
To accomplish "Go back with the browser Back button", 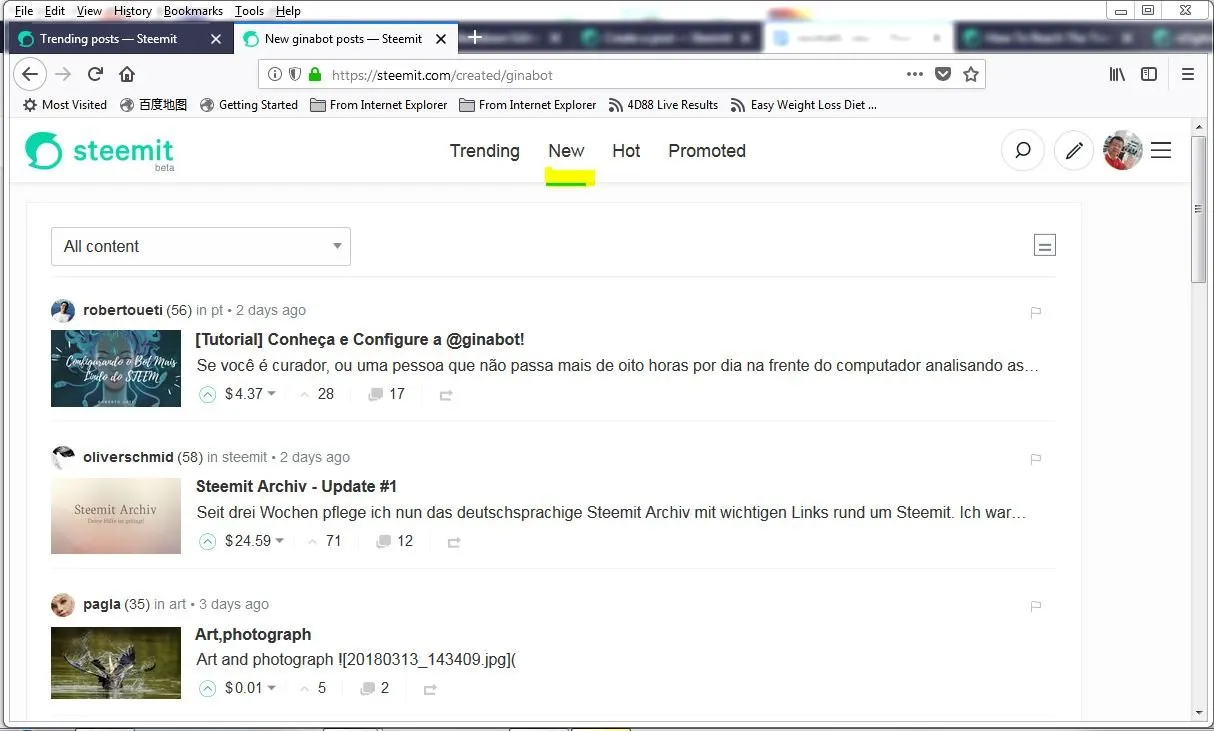I will (30, 74).
